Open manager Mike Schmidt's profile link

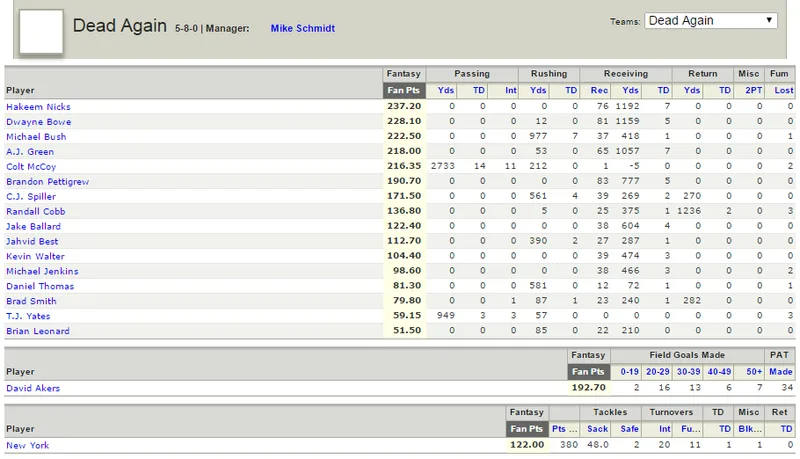[x=303, y=29]
